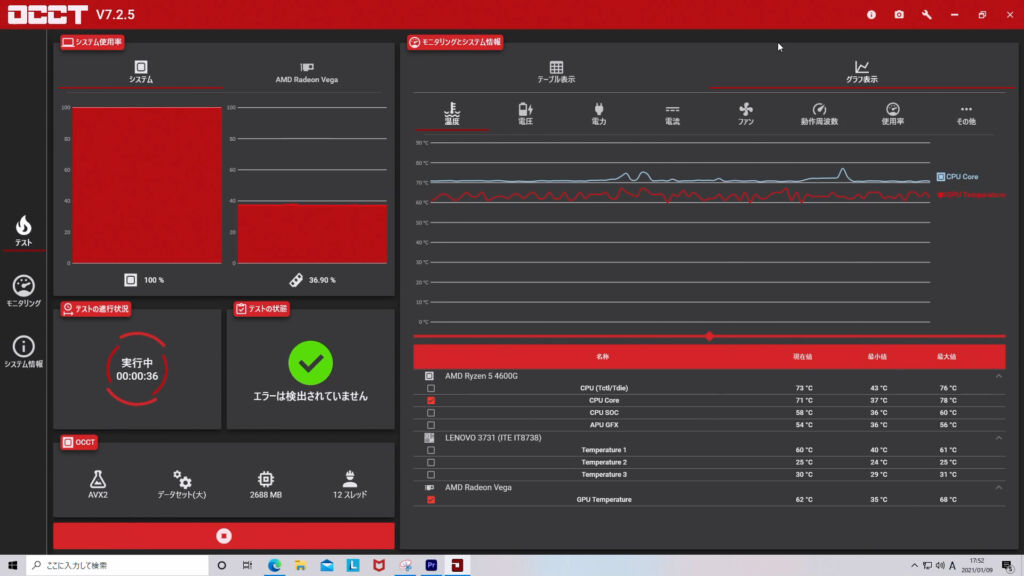Click the large dataset gears icon
Viewport: 1024px width, 576px height.
pyautogui.click(x=182, y=479)
